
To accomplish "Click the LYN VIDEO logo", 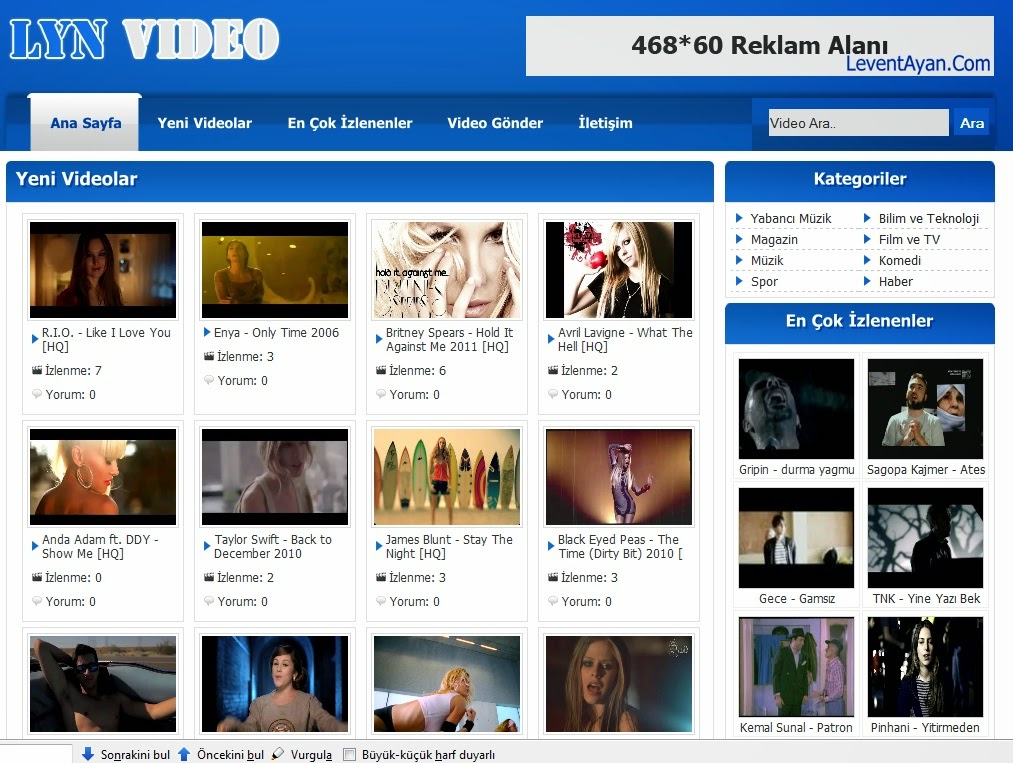I will point(145,39).
